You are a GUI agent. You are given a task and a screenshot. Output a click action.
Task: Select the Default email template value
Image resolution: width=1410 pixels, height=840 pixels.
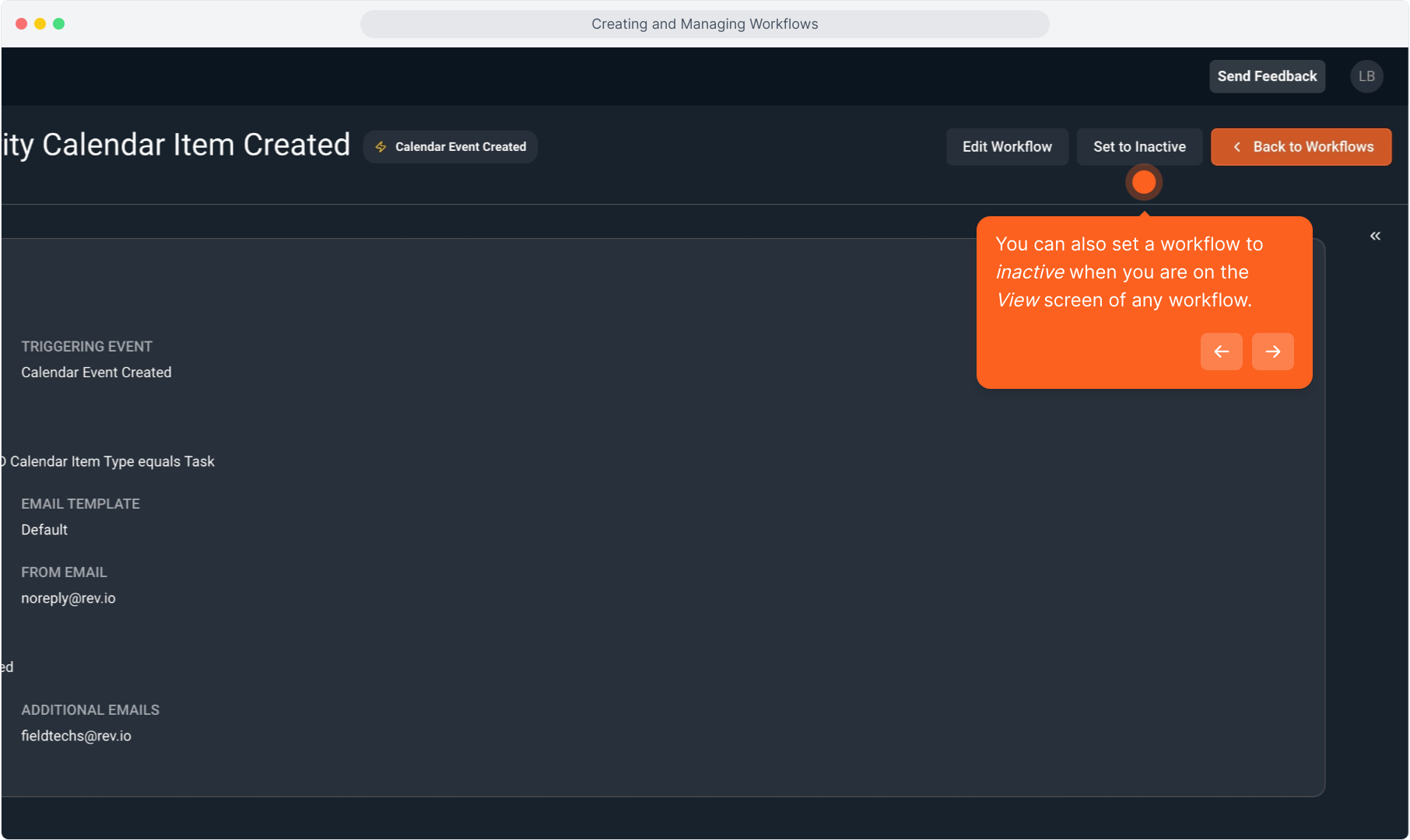[44, 530]
